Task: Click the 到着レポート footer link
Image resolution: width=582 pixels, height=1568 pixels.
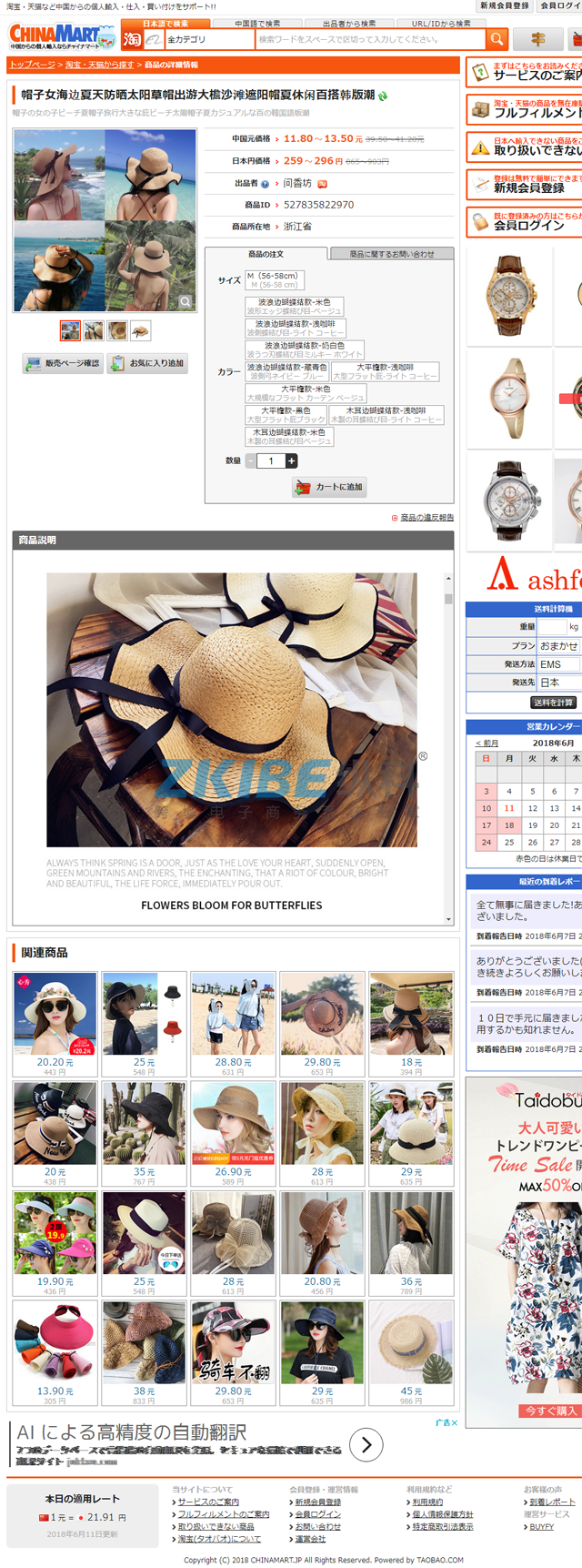Action: point(553,1502)
